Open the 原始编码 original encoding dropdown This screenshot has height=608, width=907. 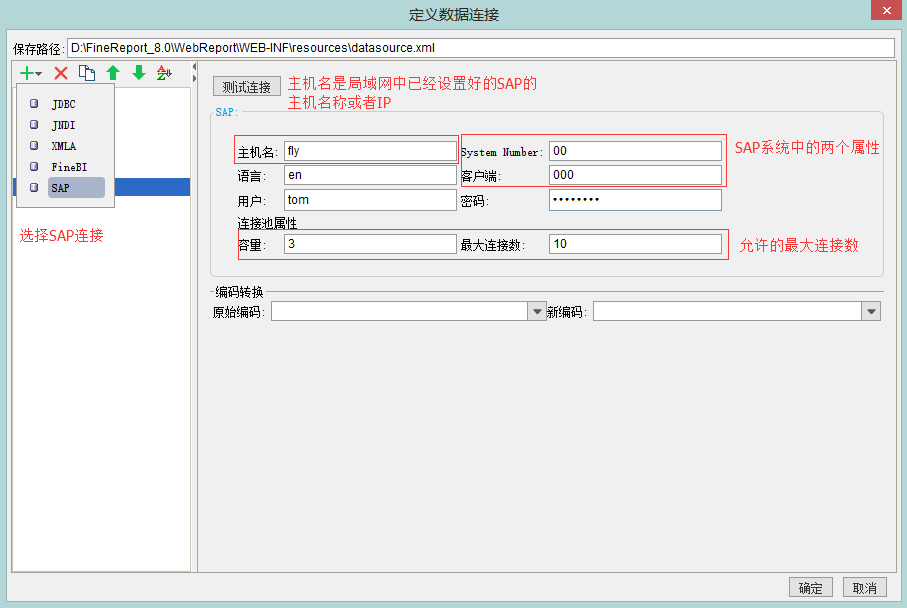tap(537, 311)
